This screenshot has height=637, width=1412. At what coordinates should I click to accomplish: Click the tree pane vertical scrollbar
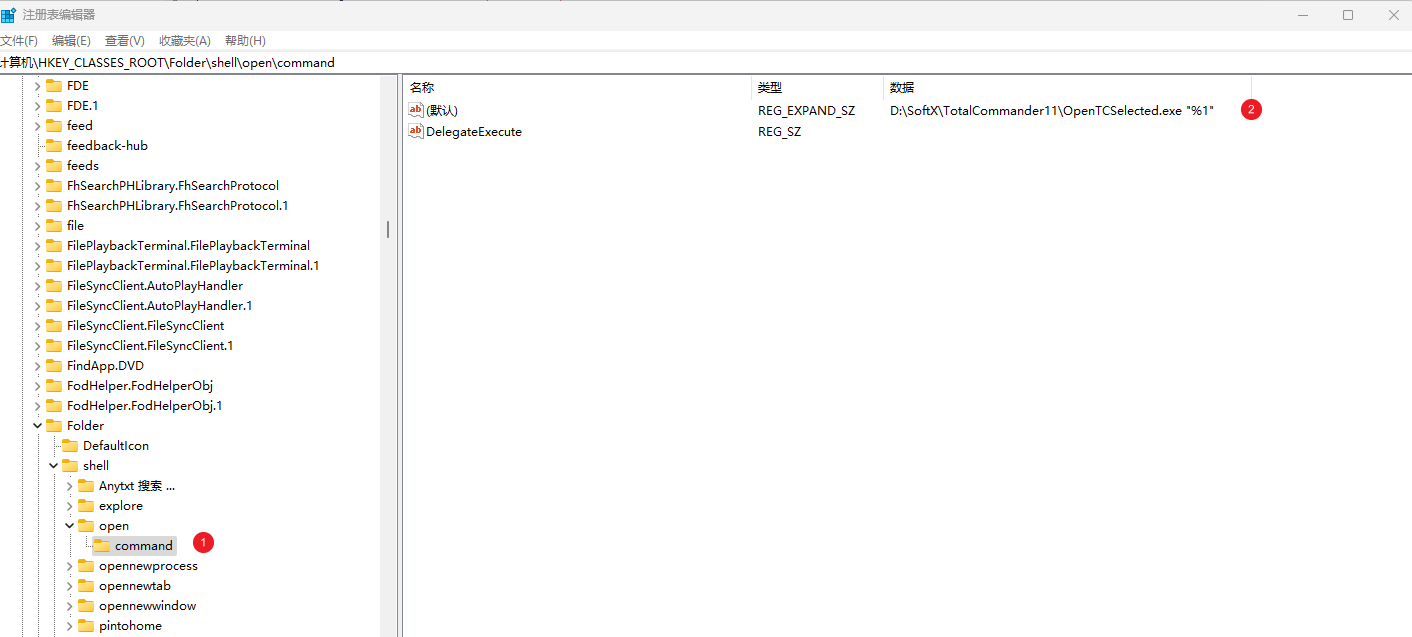[x=388, y=230]
